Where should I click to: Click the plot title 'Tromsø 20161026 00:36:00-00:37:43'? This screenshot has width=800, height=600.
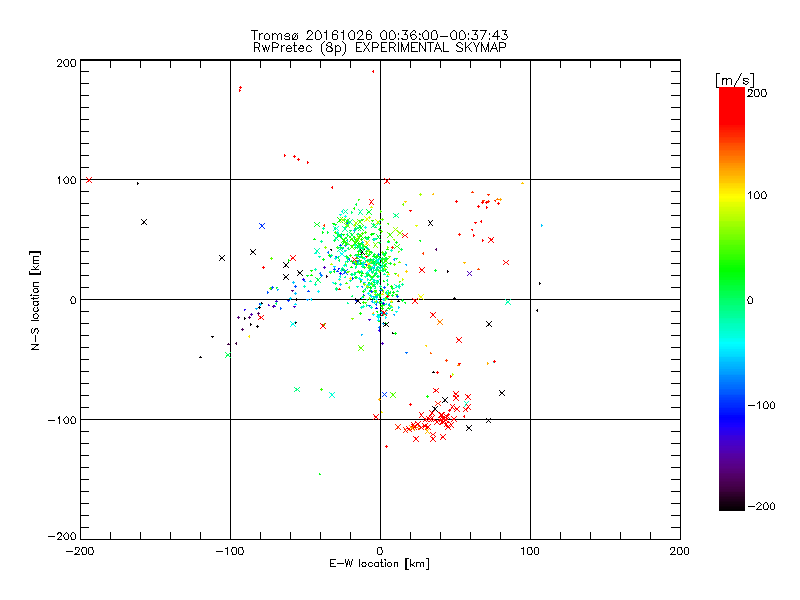point(379,35)
